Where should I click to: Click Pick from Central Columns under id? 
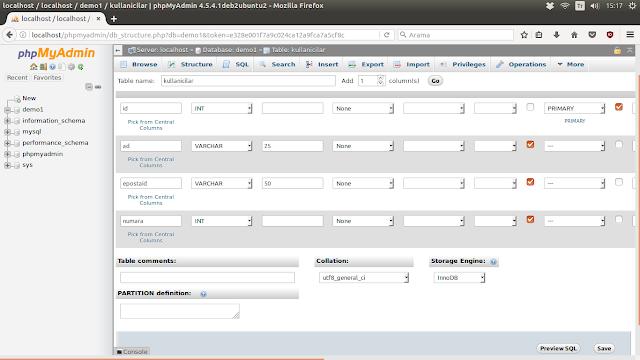(x=151, y=125)
